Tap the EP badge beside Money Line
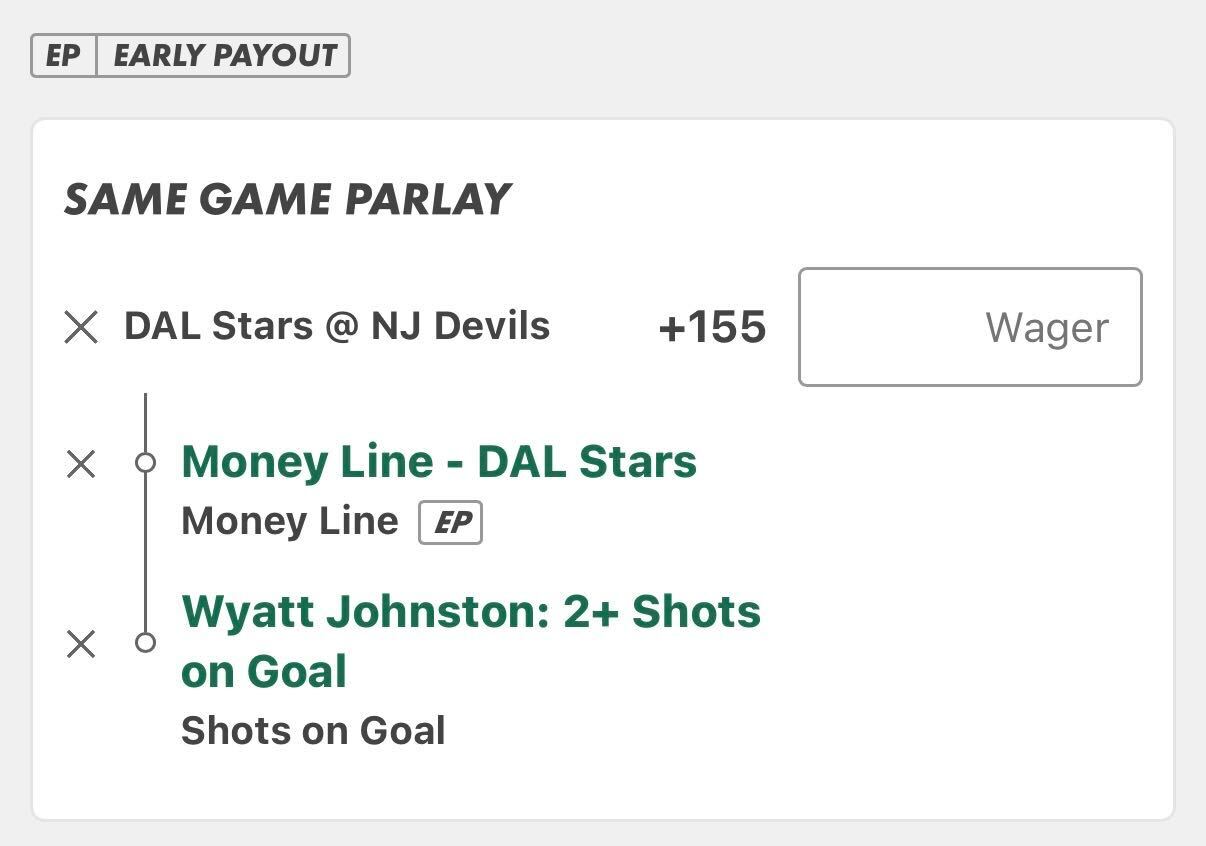The width and height of the screenshot is (1206, 846). pyautogui.click(x=450, y=523)
